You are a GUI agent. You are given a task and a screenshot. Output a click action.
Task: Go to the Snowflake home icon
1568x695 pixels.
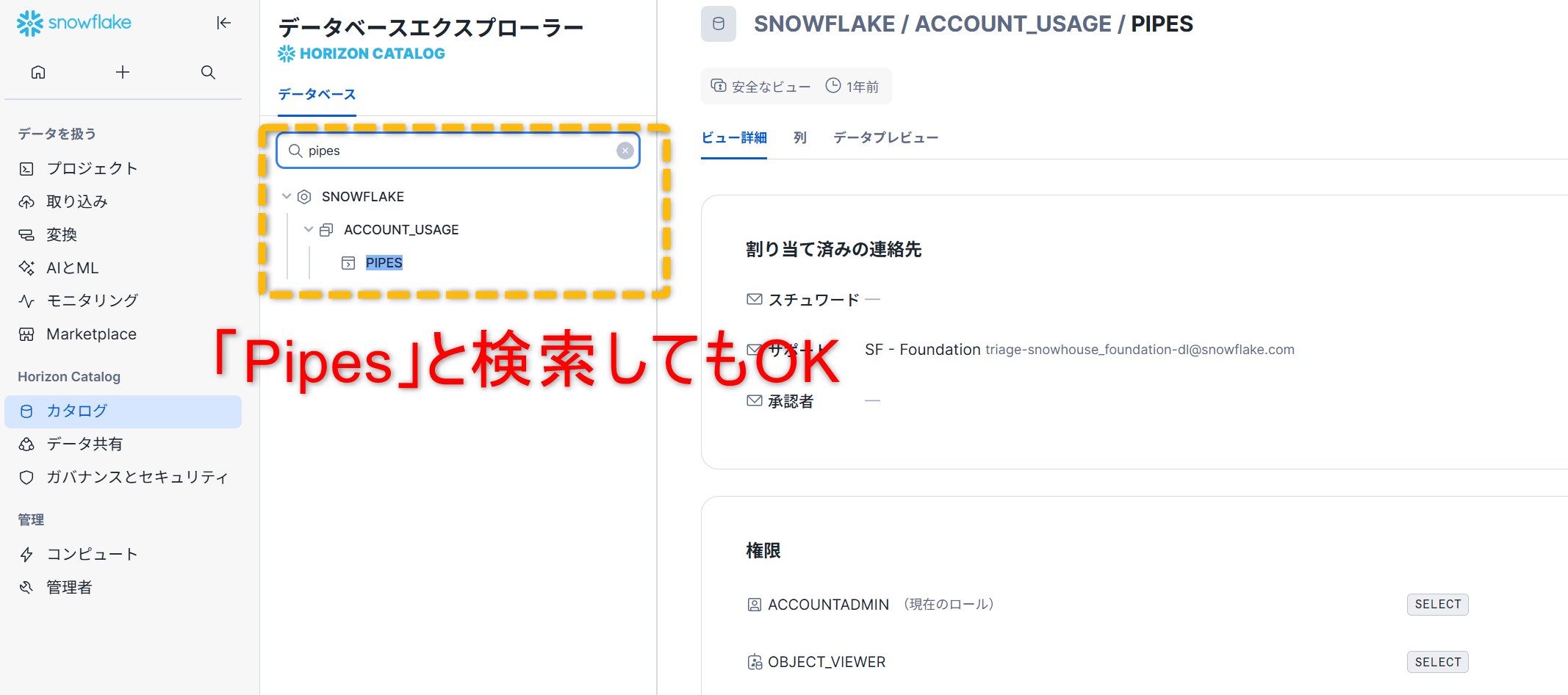38,72
